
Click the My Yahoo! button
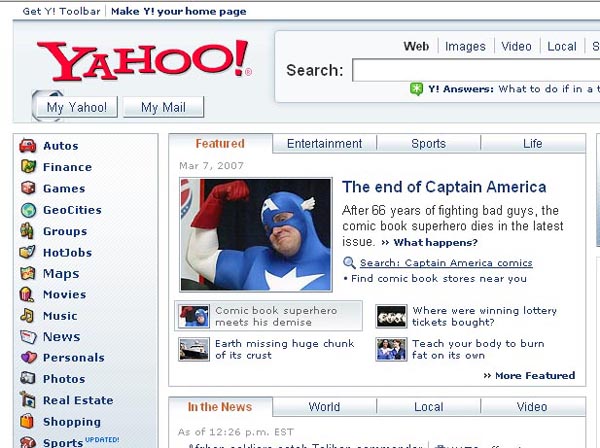77,107
